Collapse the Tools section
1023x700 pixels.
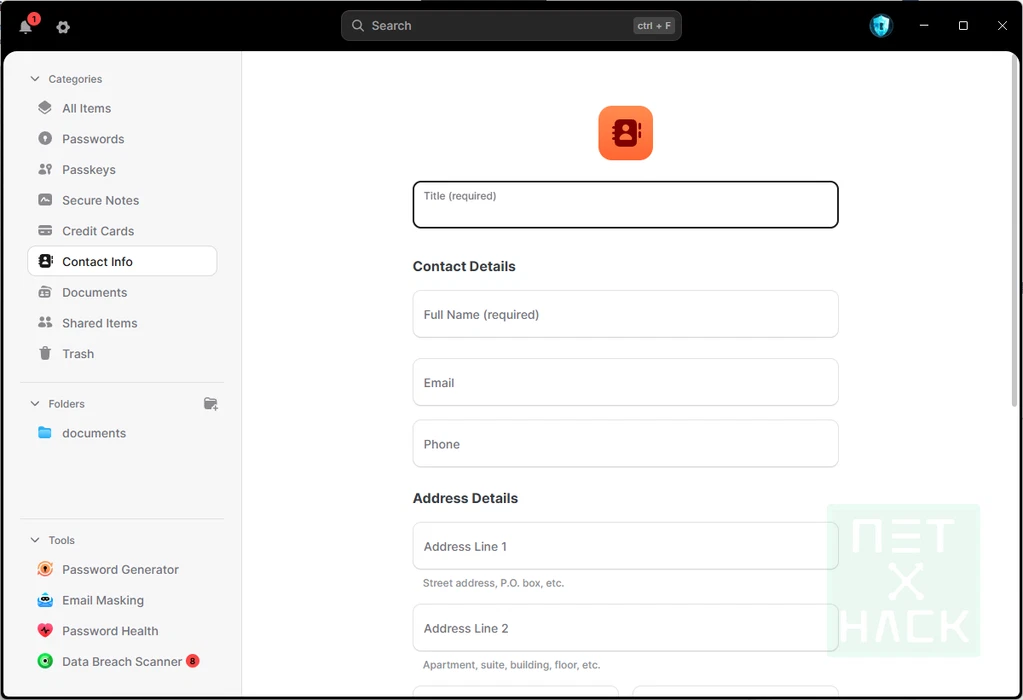35,540
